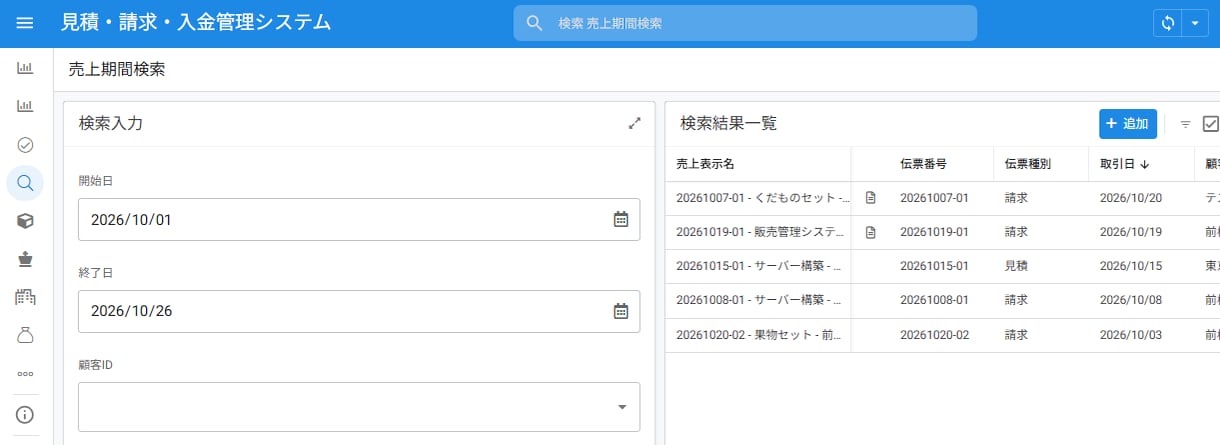Click the date cell 2026/10/03
The image size is (1220, 445).
pyautogui.click(x=1130, y=335)
